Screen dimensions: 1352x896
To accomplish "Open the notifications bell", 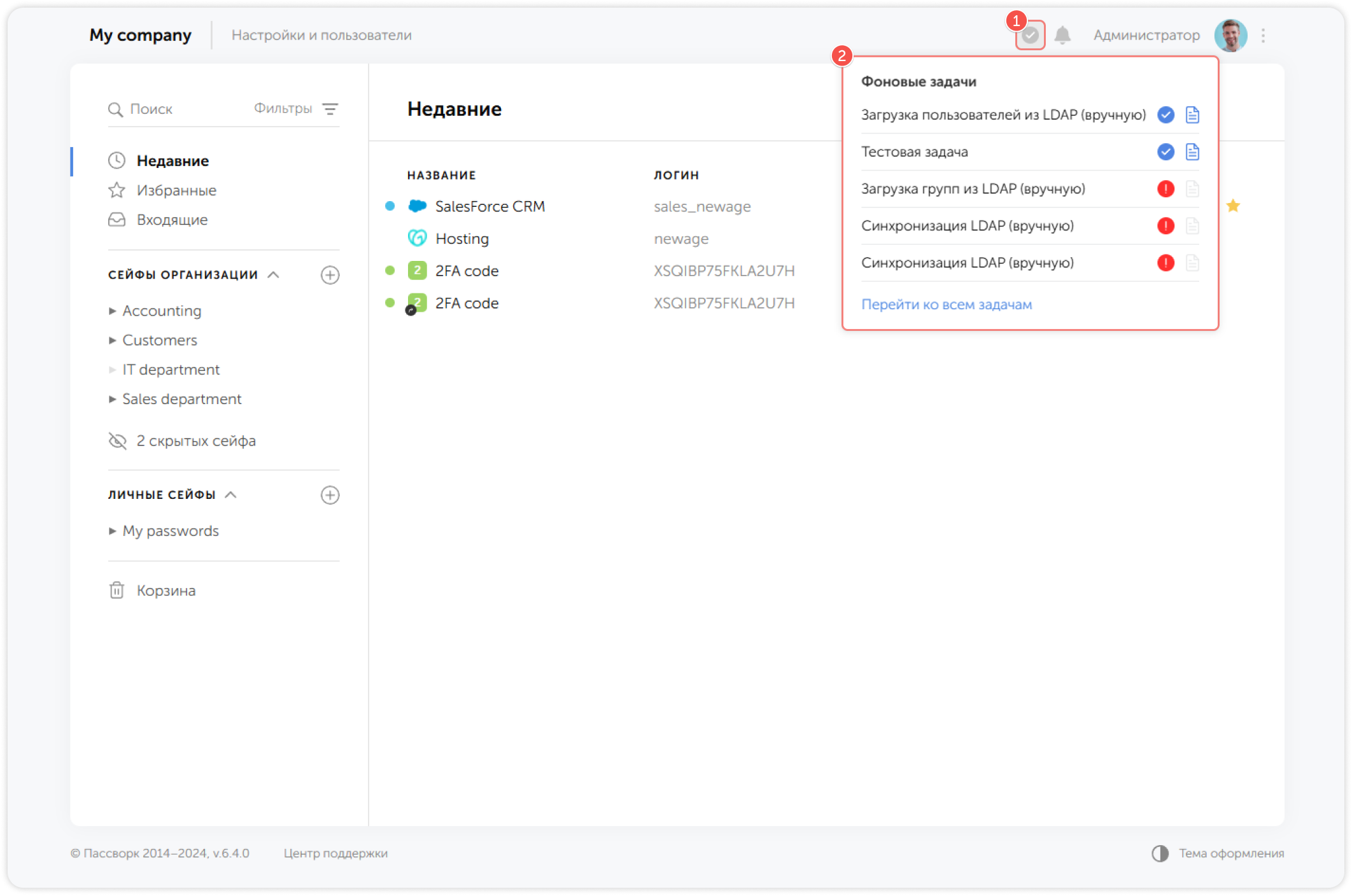I will click(x=1062, y=36).
